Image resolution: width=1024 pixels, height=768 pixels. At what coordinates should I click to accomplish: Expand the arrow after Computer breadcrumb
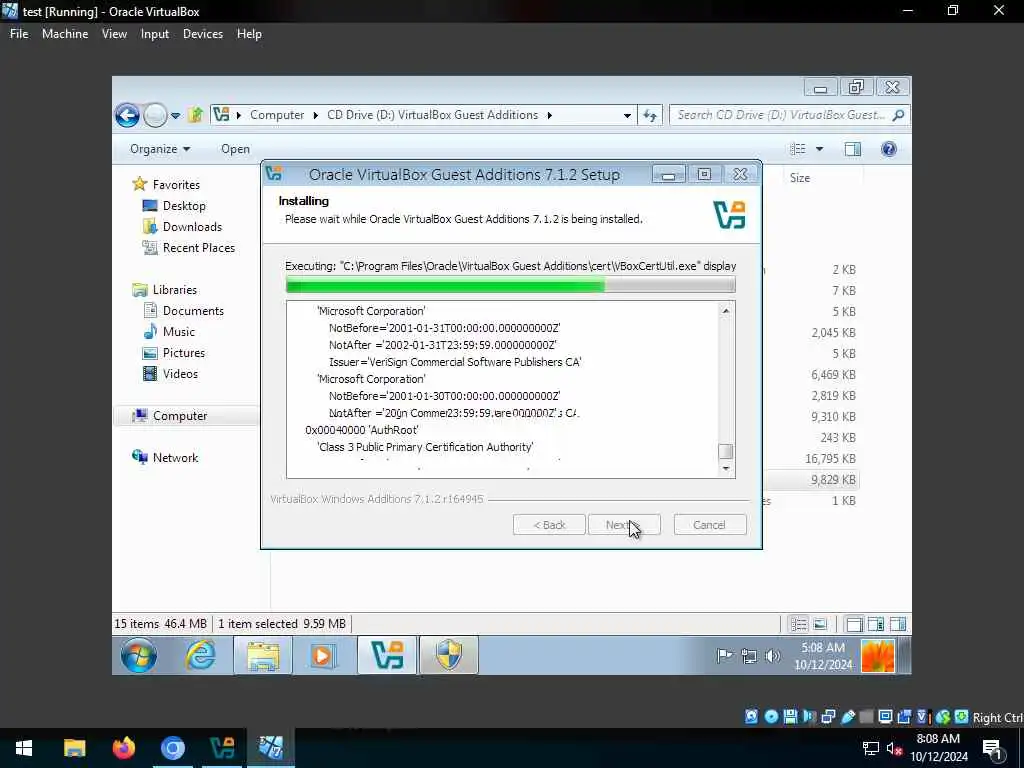click(x=315, y=115)
